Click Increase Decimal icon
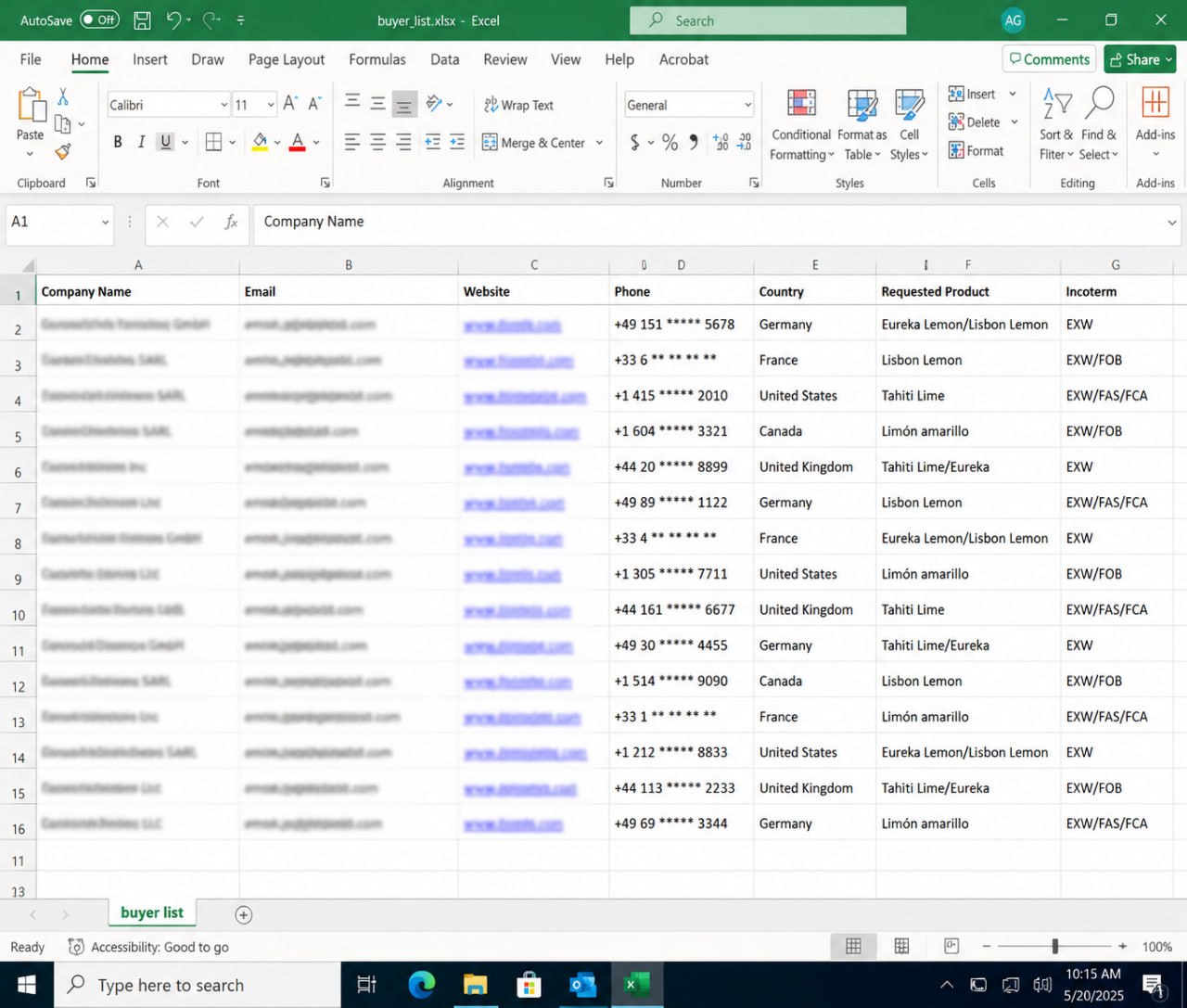The width and height of the screenshot is (1187, 1008). click(721, 142)
